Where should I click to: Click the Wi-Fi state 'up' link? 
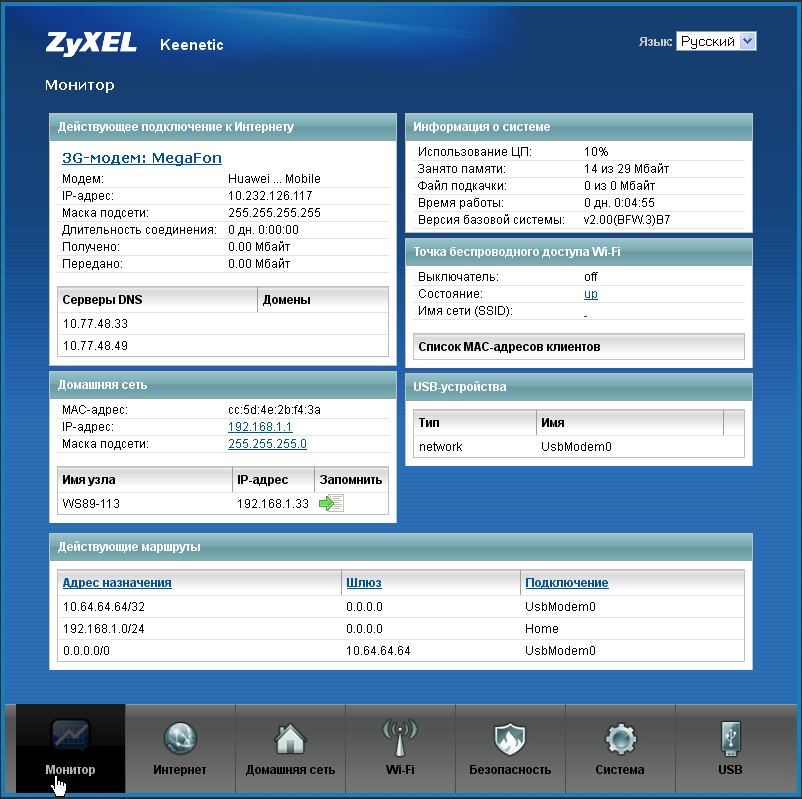[591, 294]
